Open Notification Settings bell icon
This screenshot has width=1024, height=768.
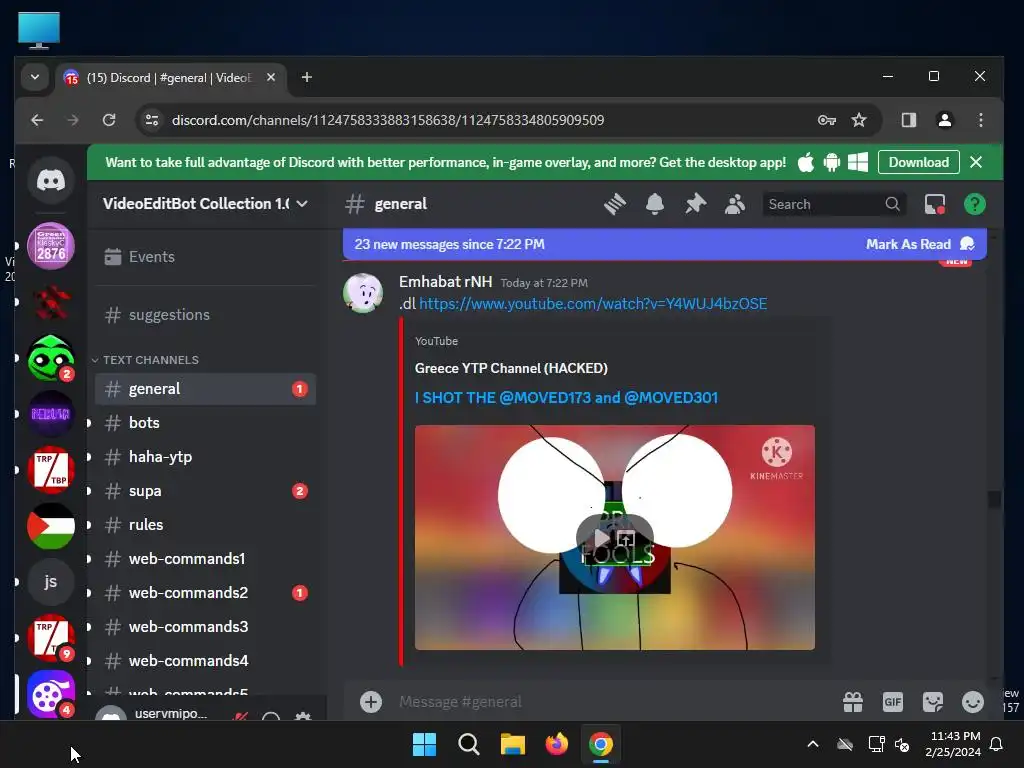point(654,204)
